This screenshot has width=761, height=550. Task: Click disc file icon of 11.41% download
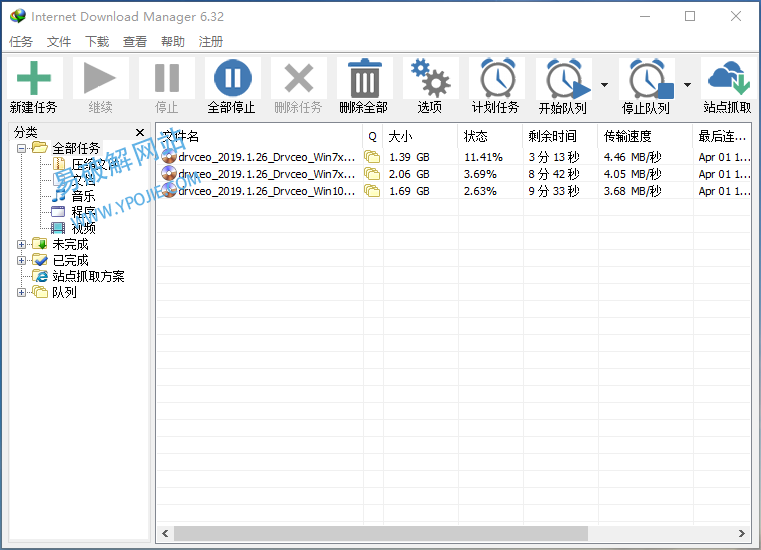pyautogui.click(x=169, y=157)
